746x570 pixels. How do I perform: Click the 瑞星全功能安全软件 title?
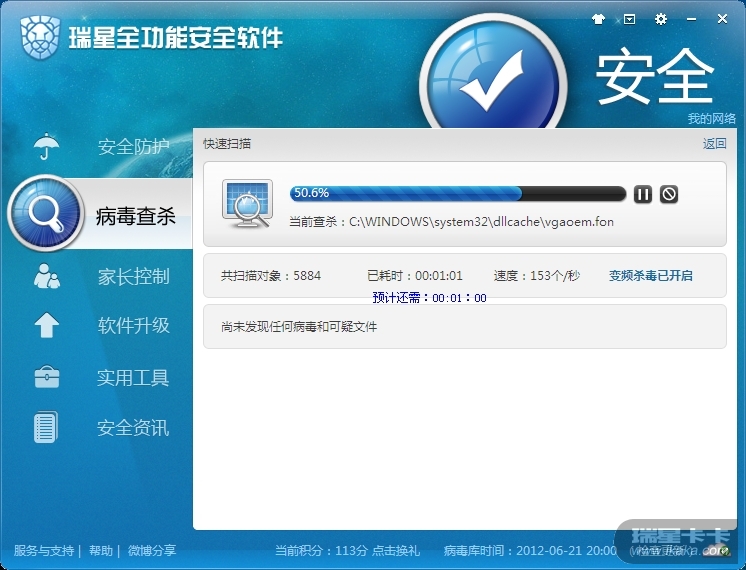point(176,38)
